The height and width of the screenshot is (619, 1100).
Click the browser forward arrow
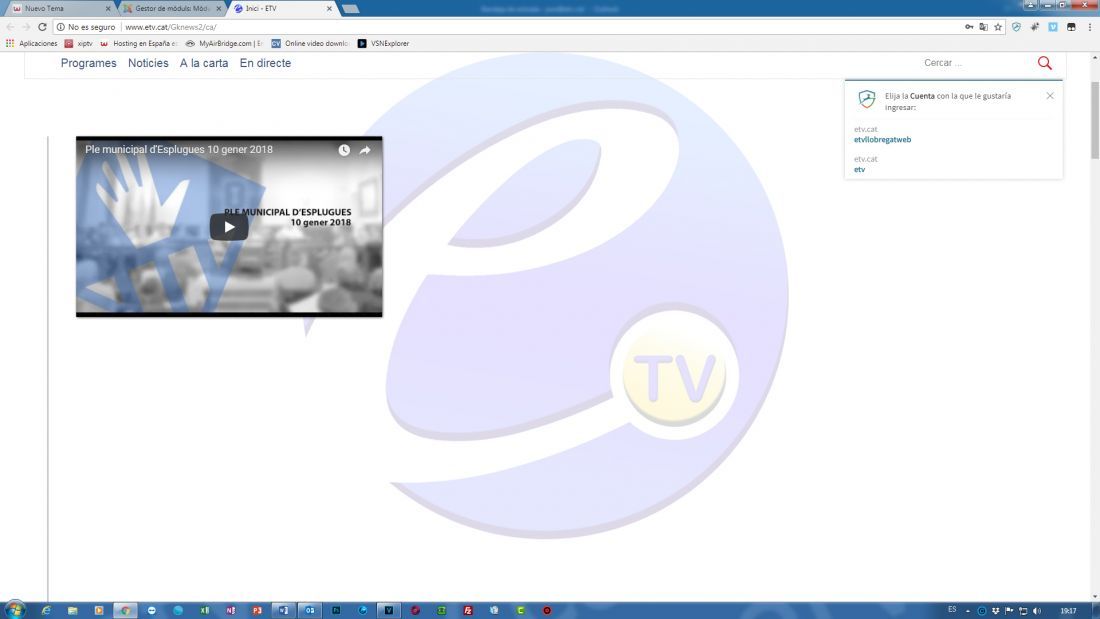[x=26, y=27]
